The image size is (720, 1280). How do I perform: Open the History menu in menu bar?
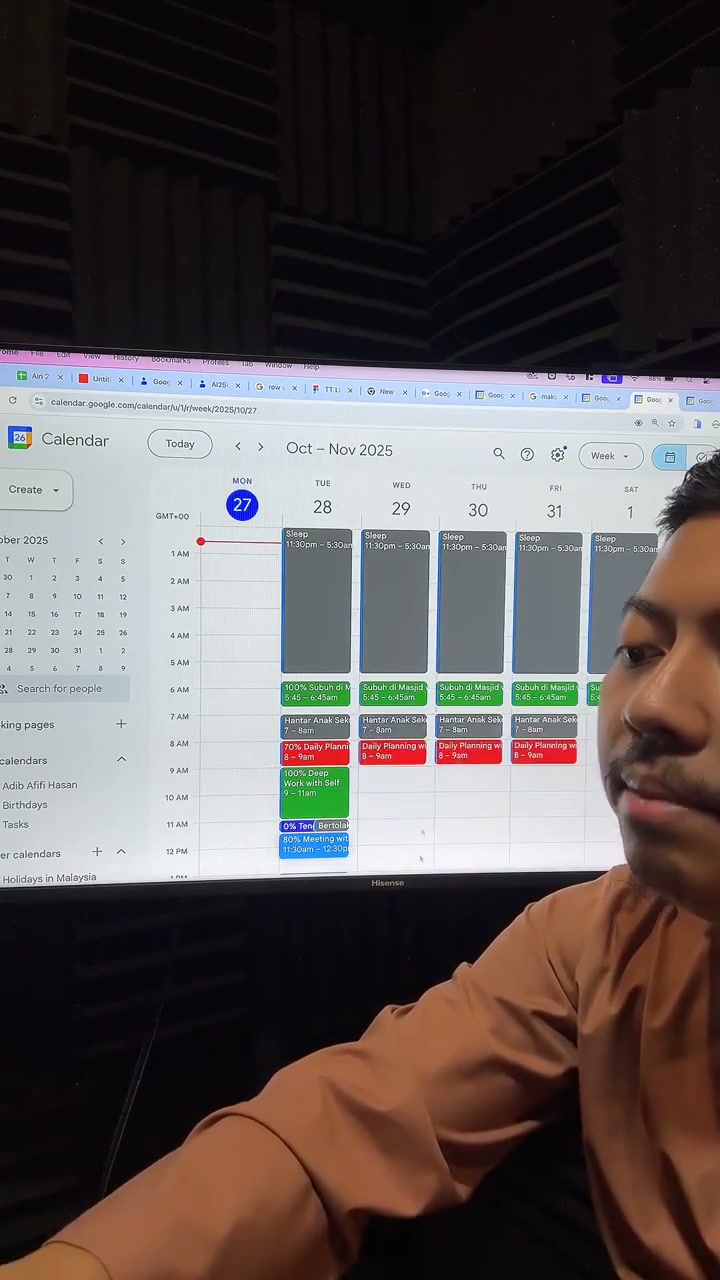126,357
